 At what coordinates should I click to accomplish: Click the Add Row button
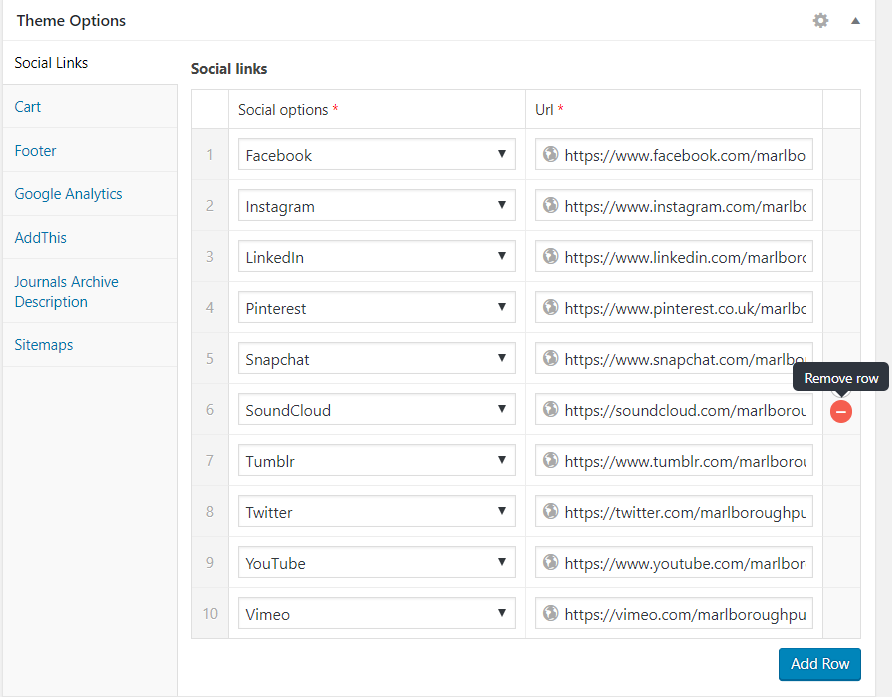tap(820, 664)
